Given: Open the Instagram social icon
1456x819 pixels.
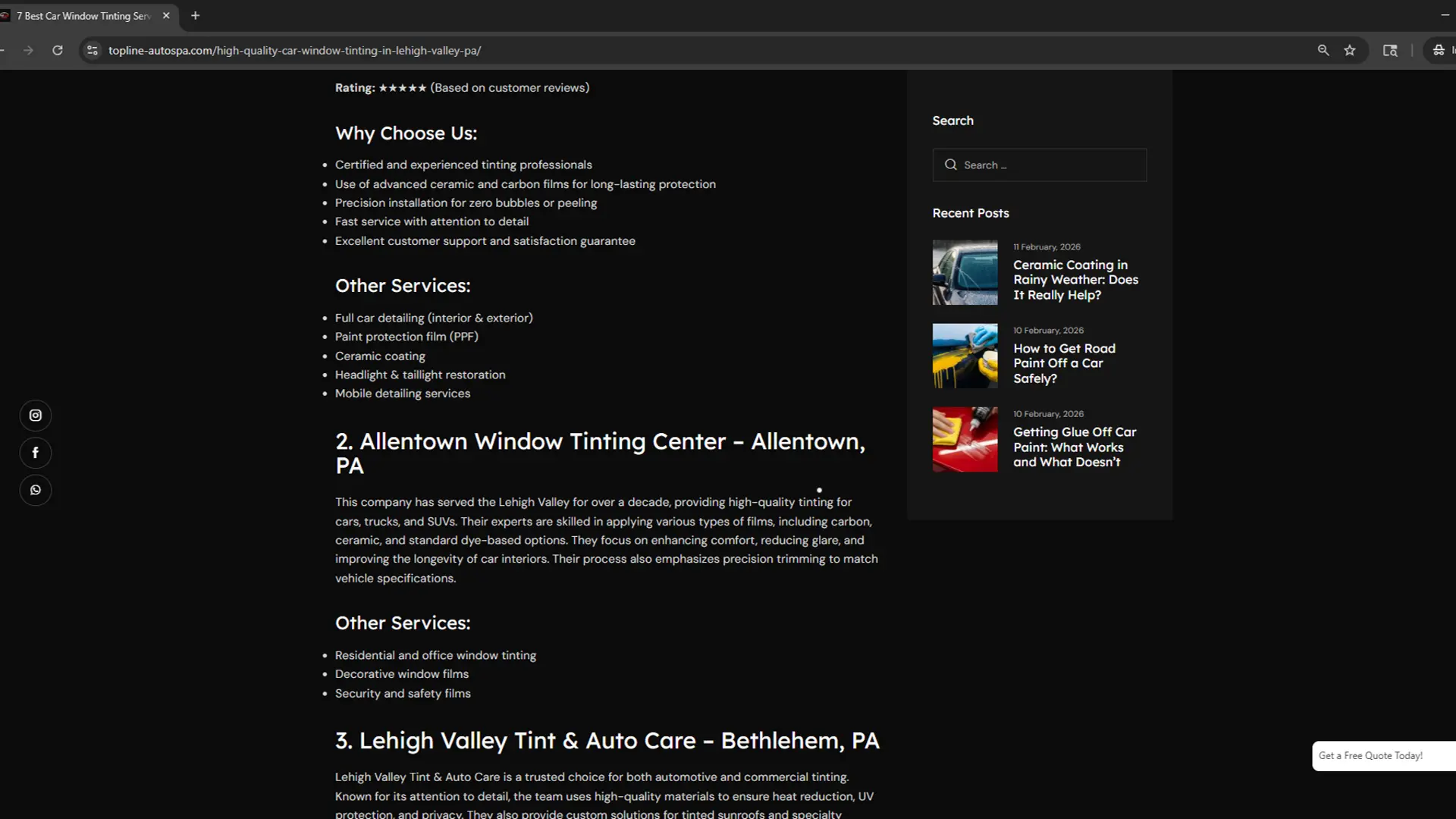Looking at the screenshot, I should pos(35,415).
